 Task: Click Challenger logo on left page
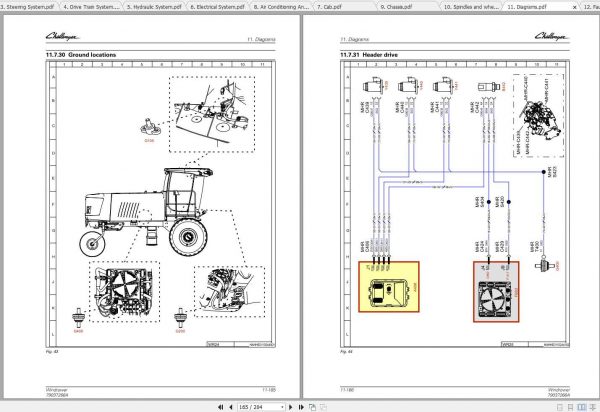[63, 36]
